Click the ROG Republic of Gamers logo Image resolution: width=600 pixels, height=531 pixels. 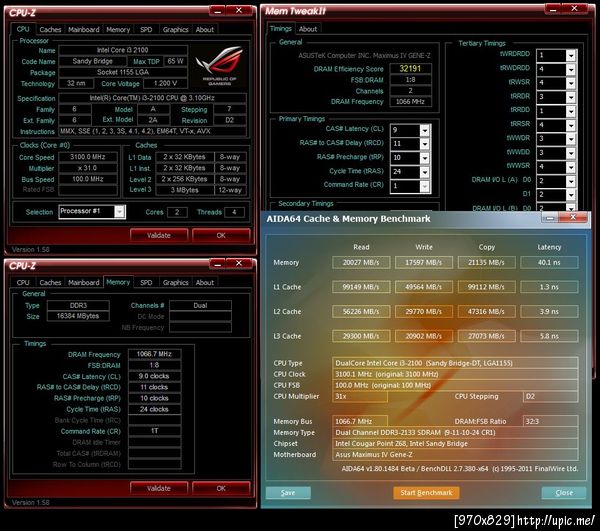[x=219, y=66]
